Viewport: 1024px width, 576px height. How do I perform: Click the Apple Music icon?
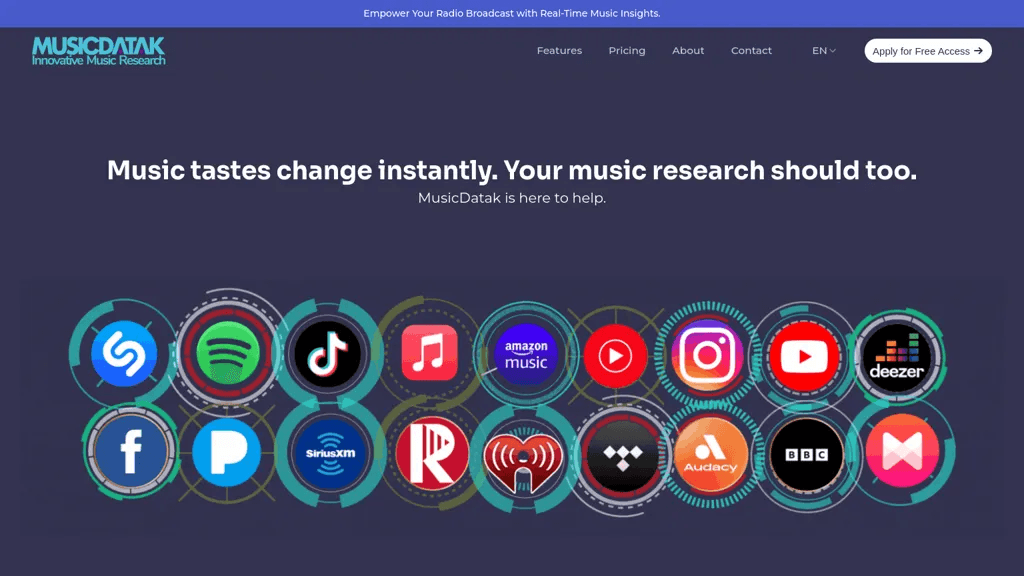430,353
